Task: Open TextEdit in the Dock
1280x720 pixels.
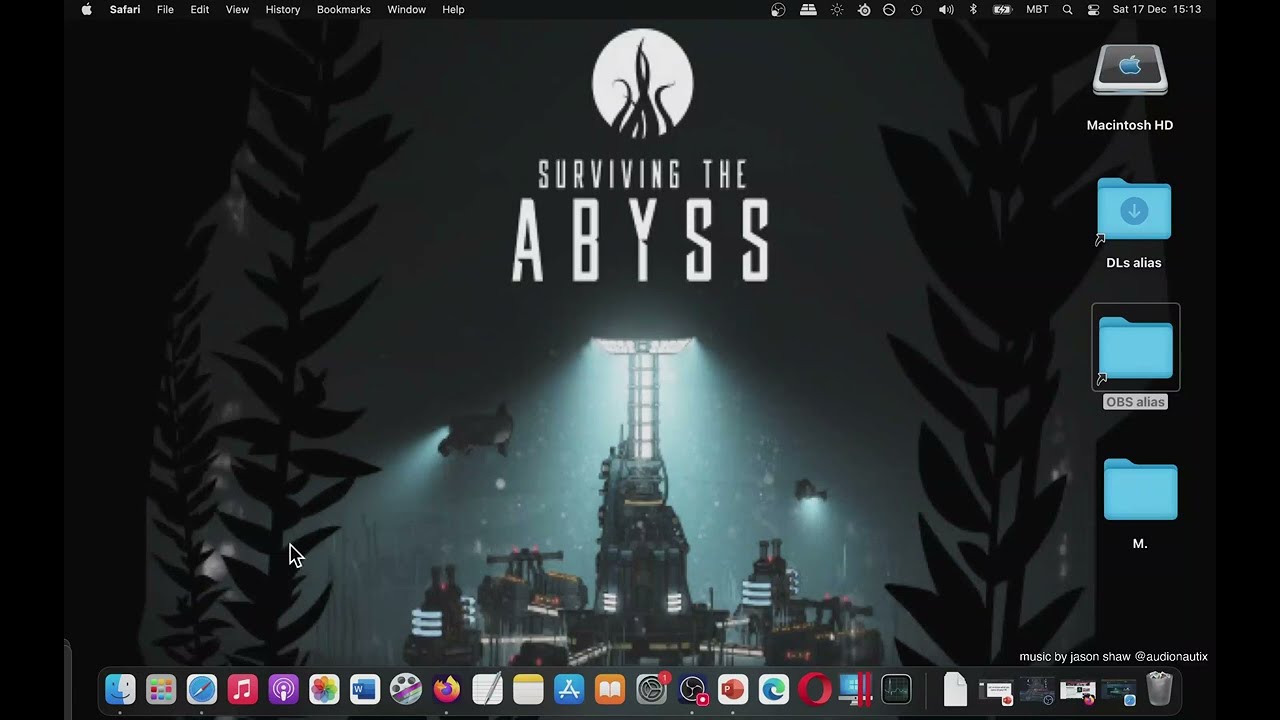Action: (487, 689)
